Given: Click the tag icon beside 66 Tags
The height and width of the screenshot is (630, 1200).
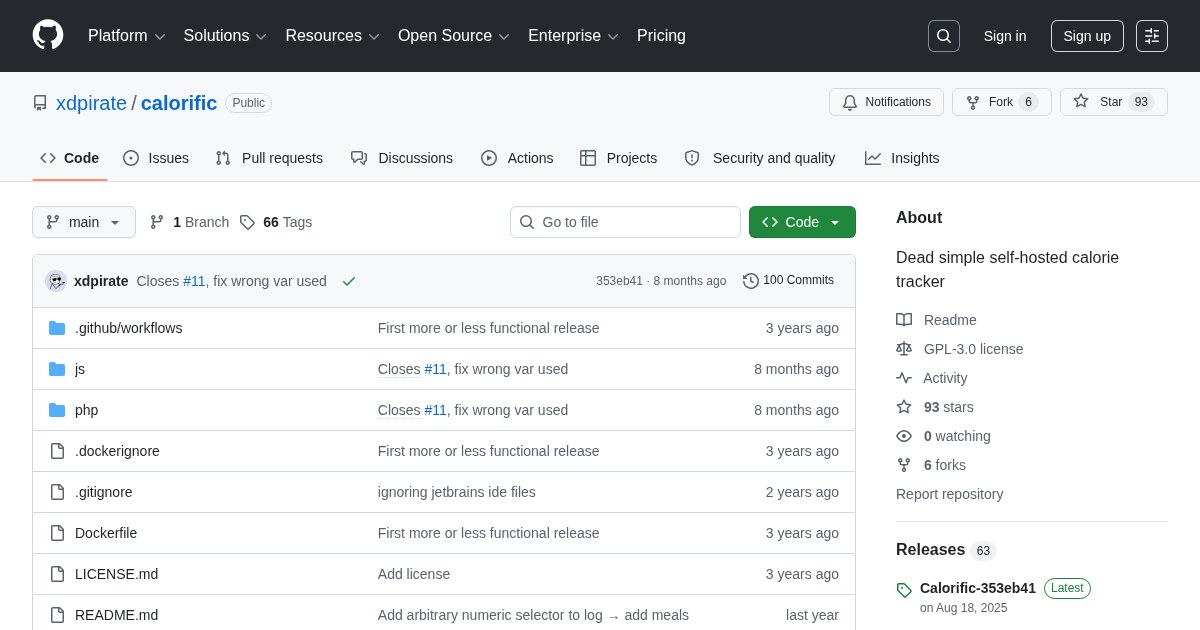Looking at the screenshot, I should (x=247, y=222).
